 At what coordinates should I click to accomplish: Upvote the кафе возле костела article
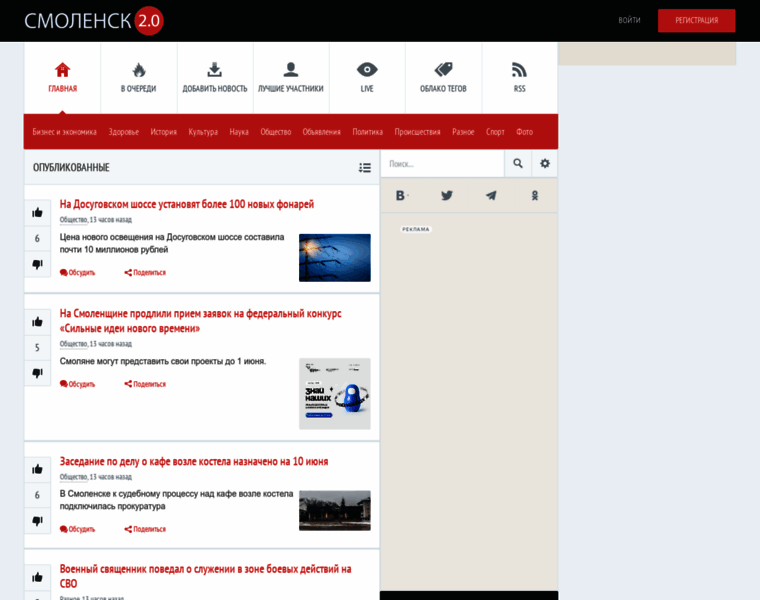[37, 469]
